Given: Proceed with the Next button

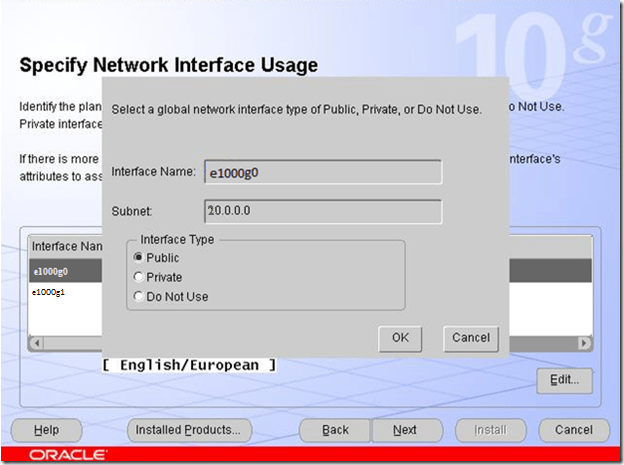Looking at the screenshot, I should point(407,430).
